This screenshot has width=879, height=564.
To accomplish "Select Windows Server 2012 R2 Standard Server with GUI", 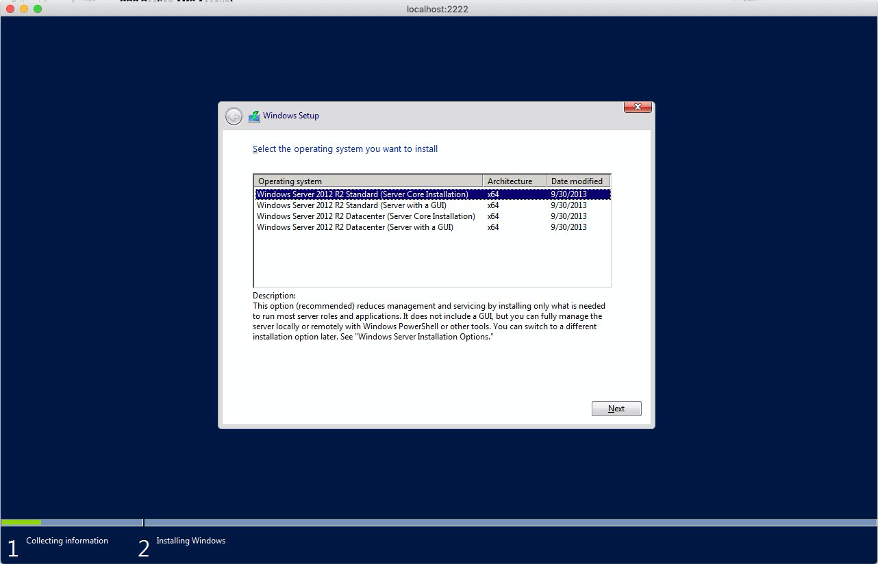I will [432, 205].
